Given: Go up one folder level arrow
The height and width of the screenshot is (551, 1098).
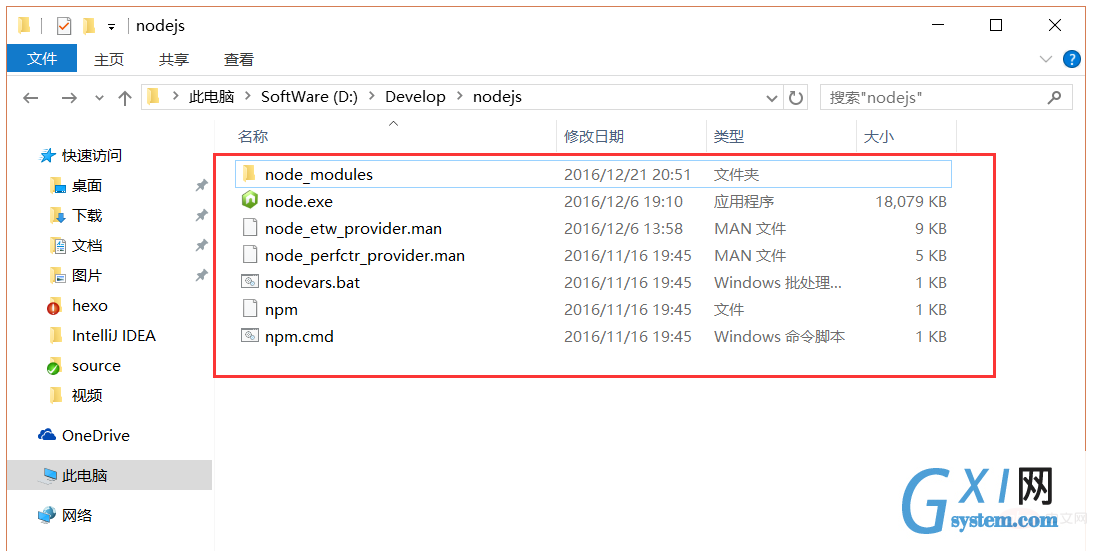Looking at the screenshot, I should tap(125, 98).
